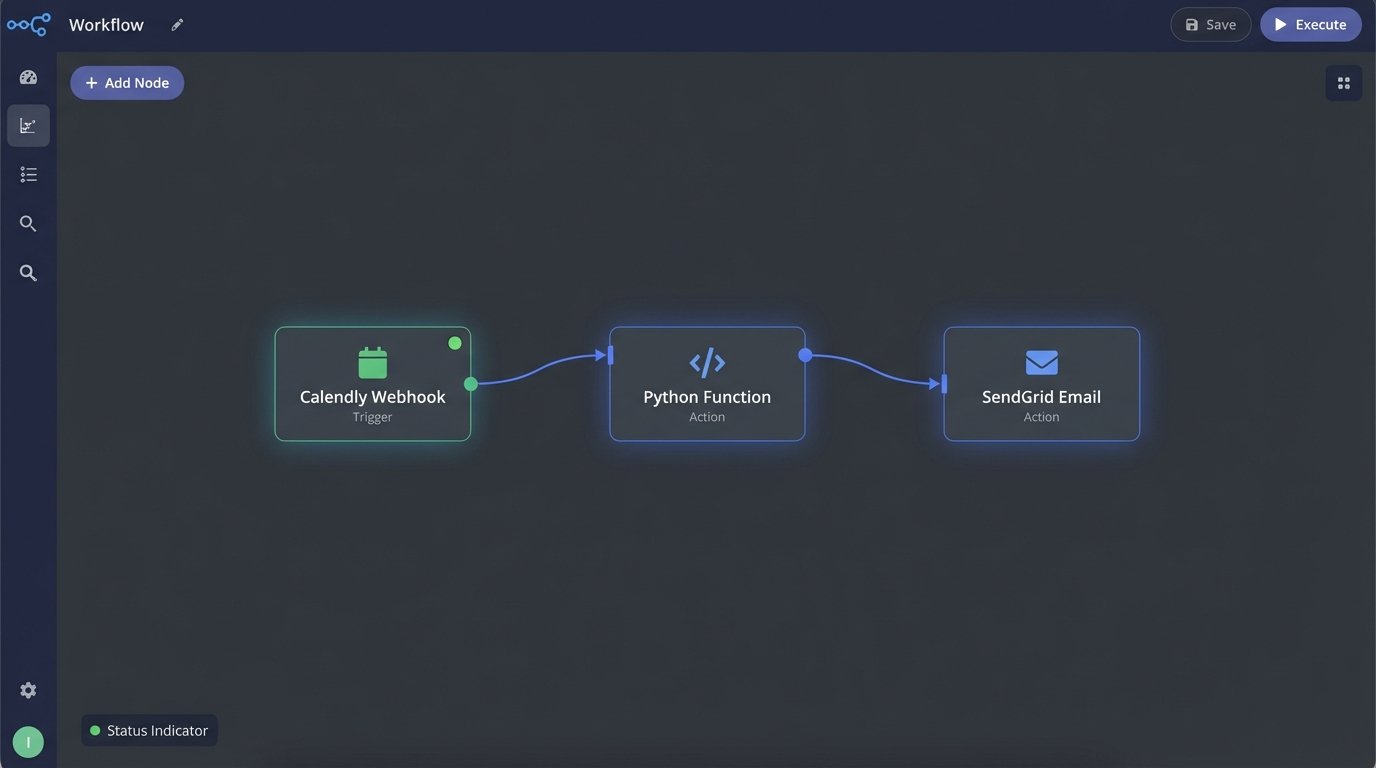The height and width of the screenshot is (768, 1376).
Task: Click the SendGrid Email envelope icon
Action: (x=1041, y=362)
